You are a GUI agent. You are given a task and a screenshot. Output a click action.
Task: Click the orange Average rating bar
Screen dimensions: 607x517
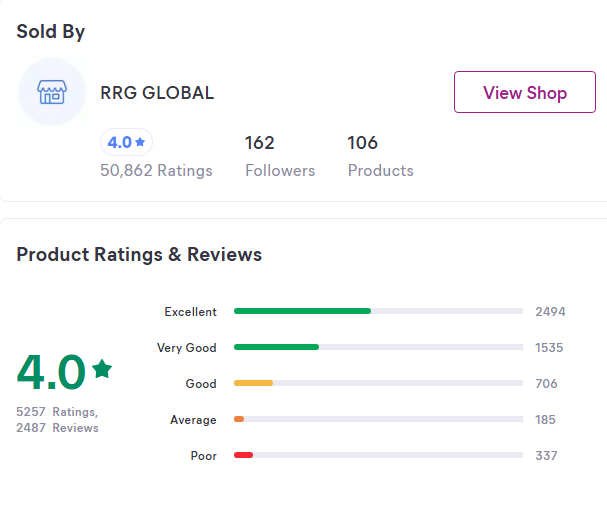[239, 419]
